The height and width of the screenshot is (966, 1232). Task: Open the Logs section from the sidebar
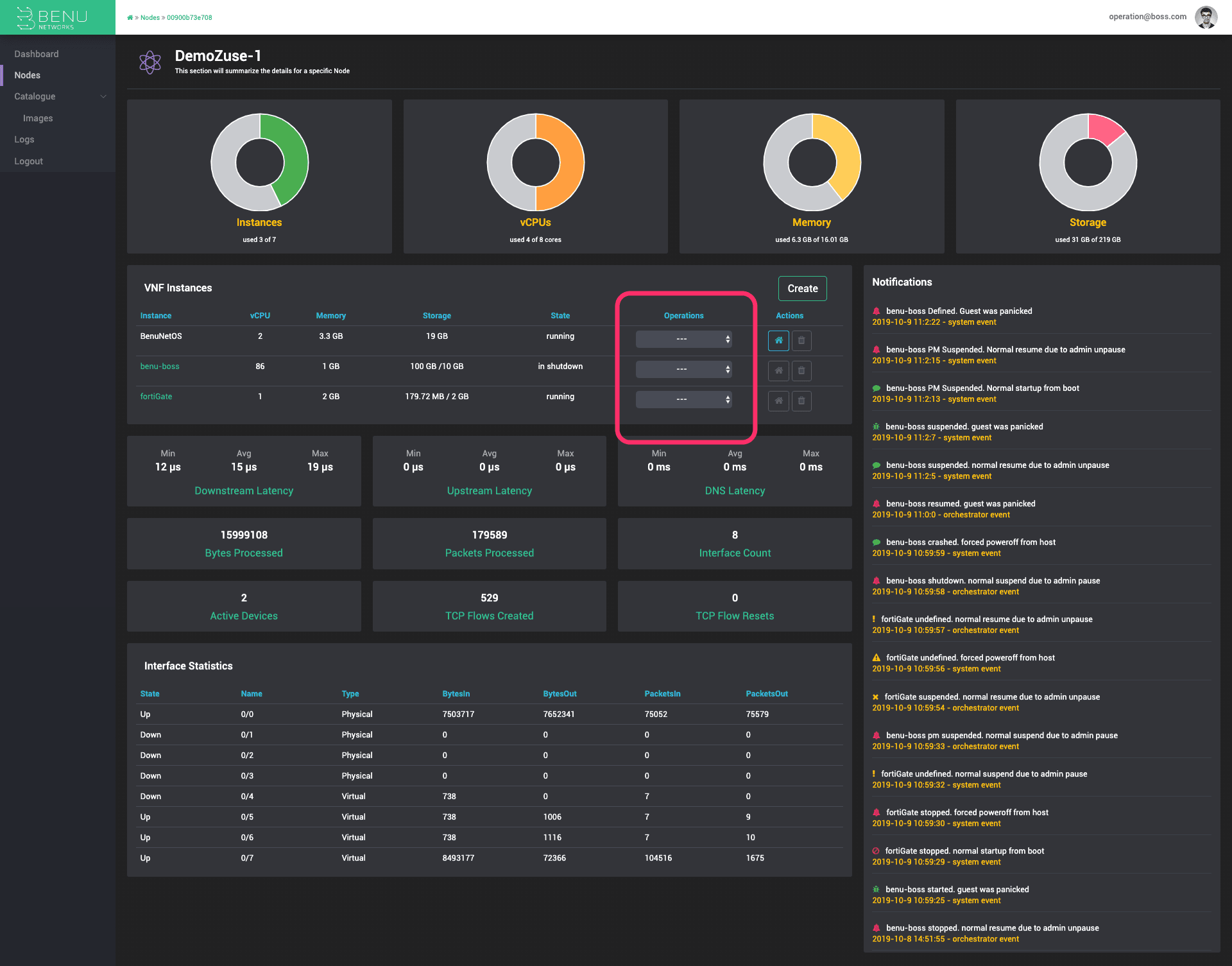pos(24,139)
